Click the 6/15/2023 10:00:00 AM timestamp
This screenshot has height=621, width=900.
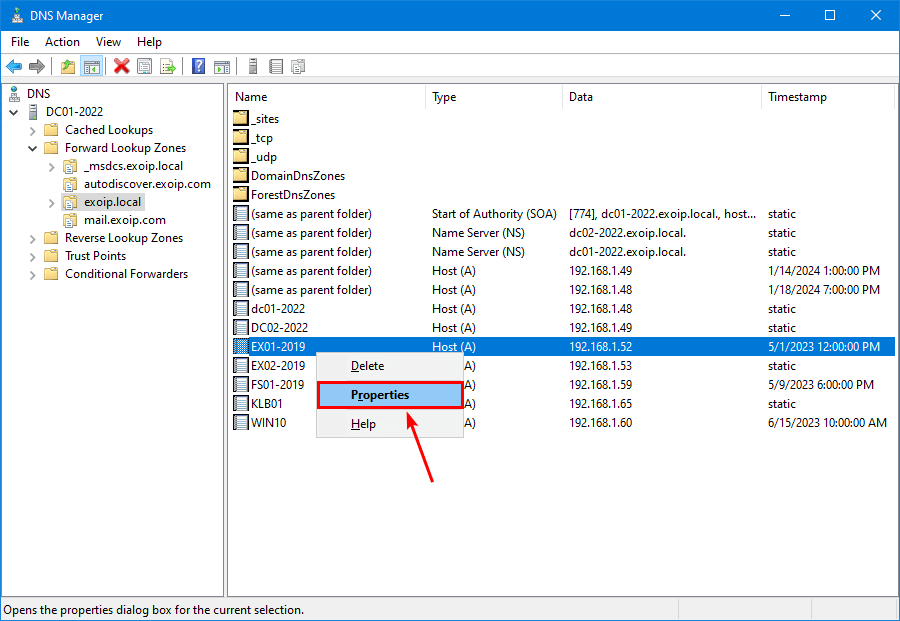point(827,422)
